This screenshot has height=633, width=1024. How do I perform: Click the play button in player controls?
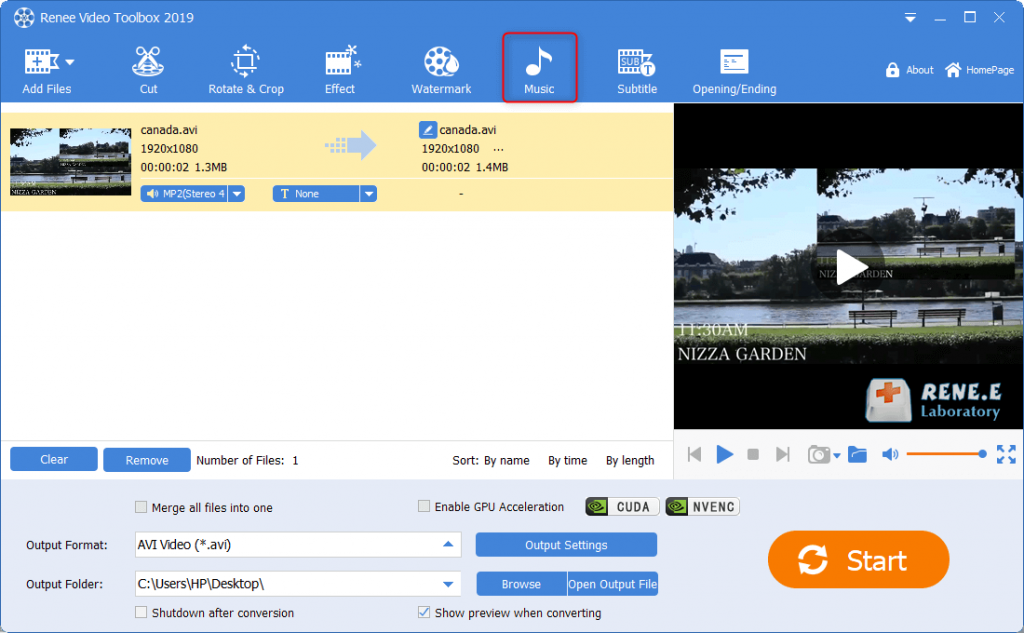724,454
